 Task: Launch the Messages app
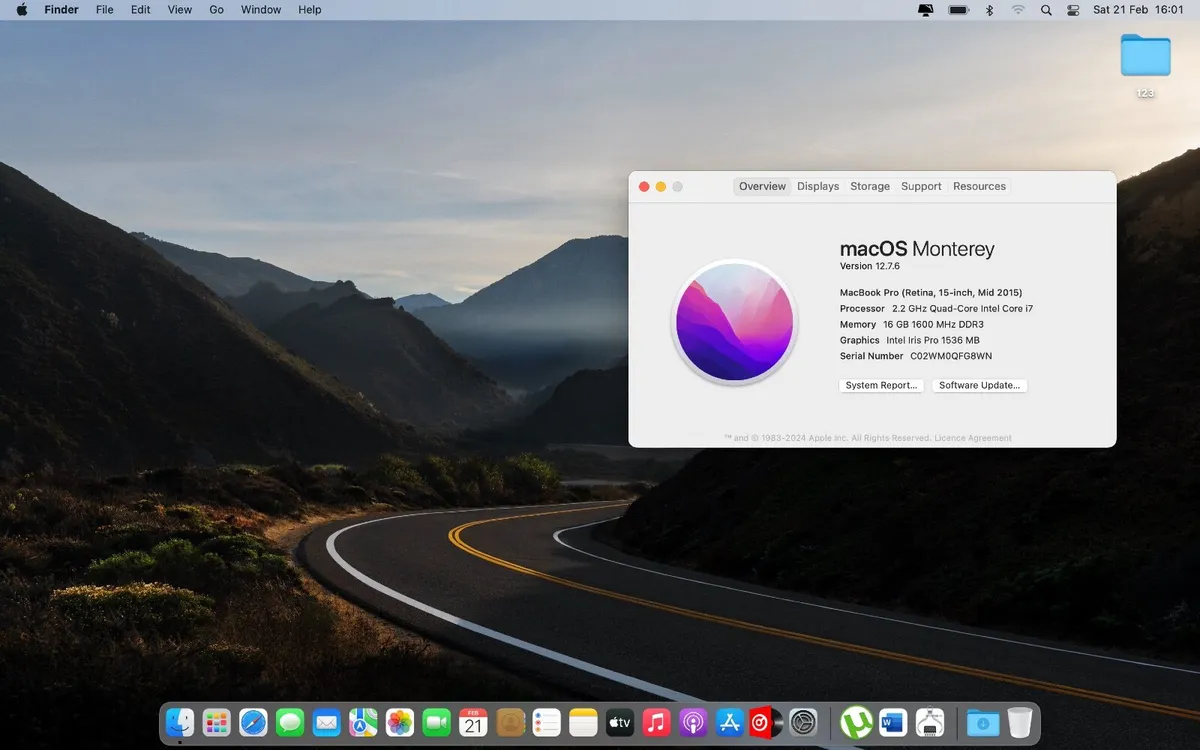[x=290, y=722]
